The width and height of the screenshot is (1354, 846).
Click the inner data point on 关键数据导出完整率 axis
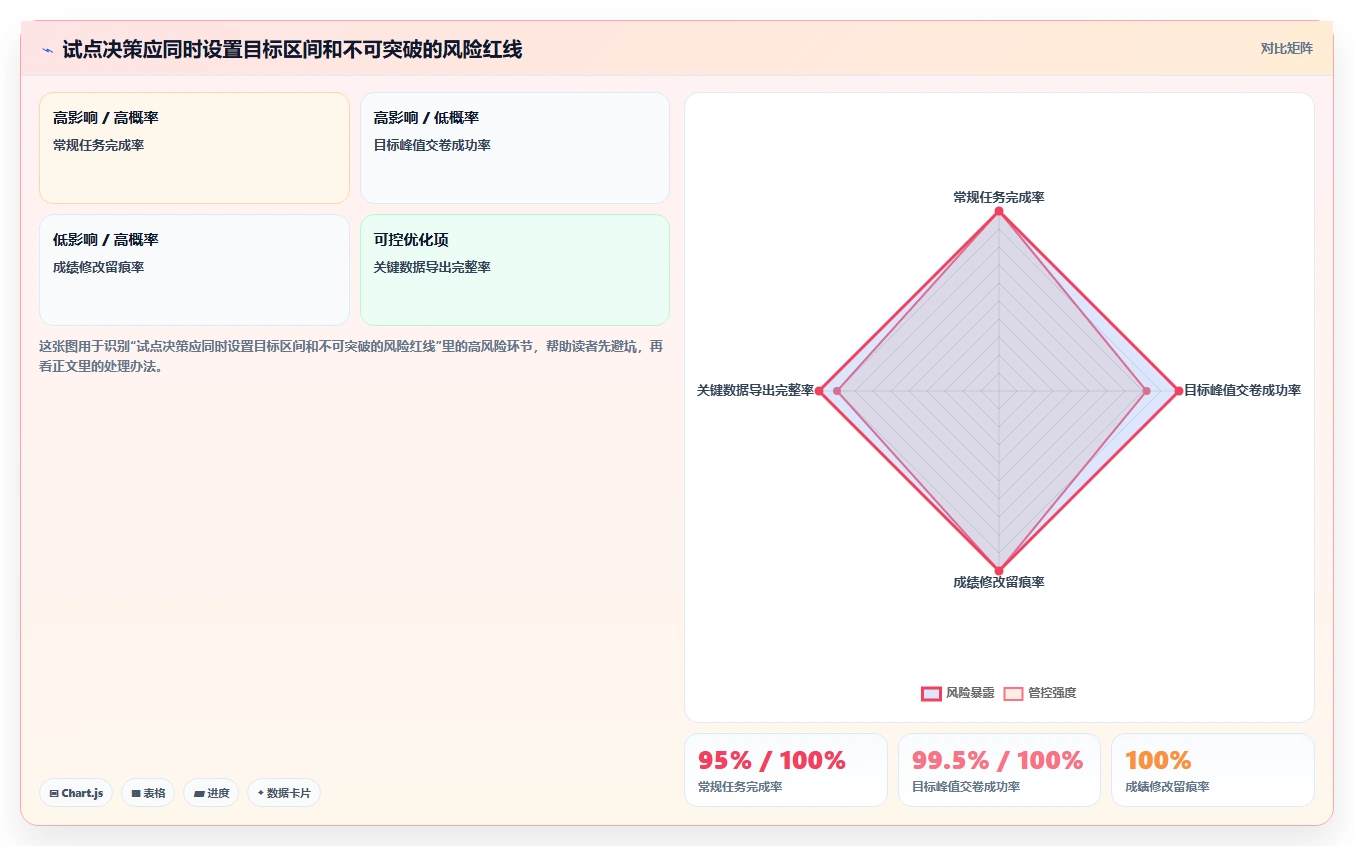pos(837,390)
